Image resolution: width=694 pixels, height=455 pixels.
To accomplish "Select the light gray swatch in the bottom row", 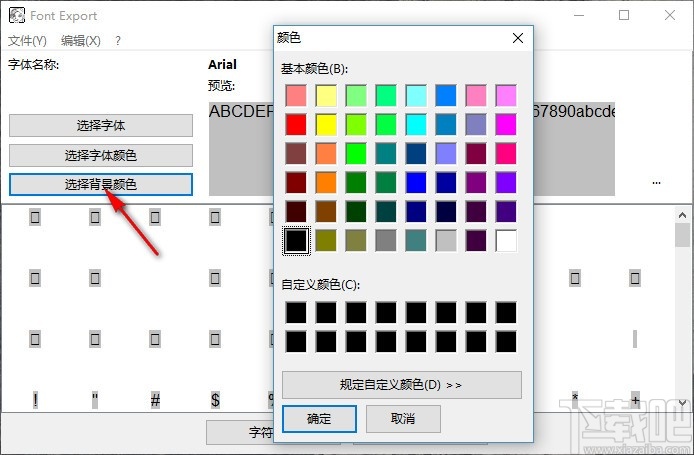I will click(x=446, y=241).
